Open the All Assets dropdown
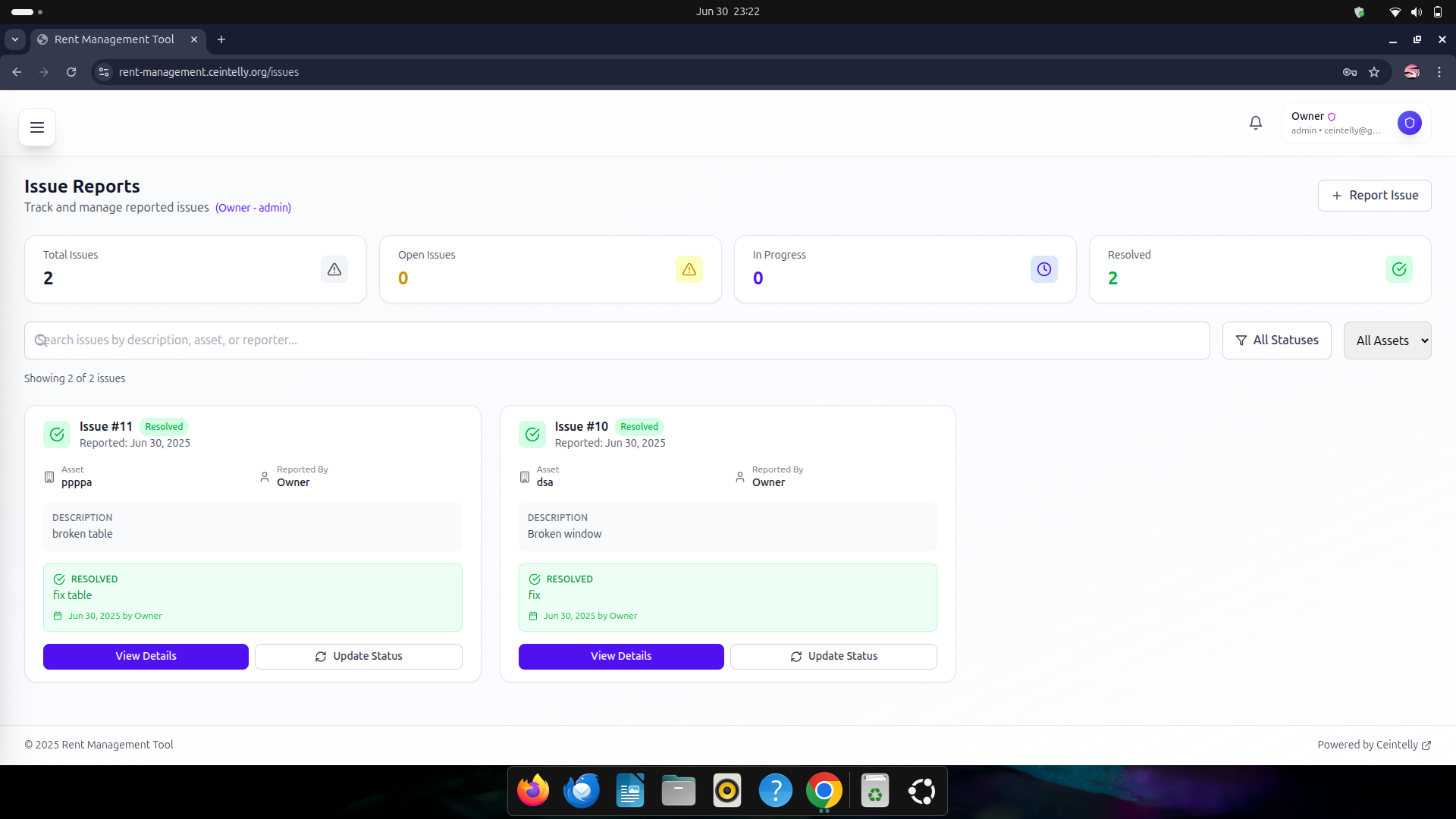Viewport: 1456px width, 819px height. tap(1387, 340)
